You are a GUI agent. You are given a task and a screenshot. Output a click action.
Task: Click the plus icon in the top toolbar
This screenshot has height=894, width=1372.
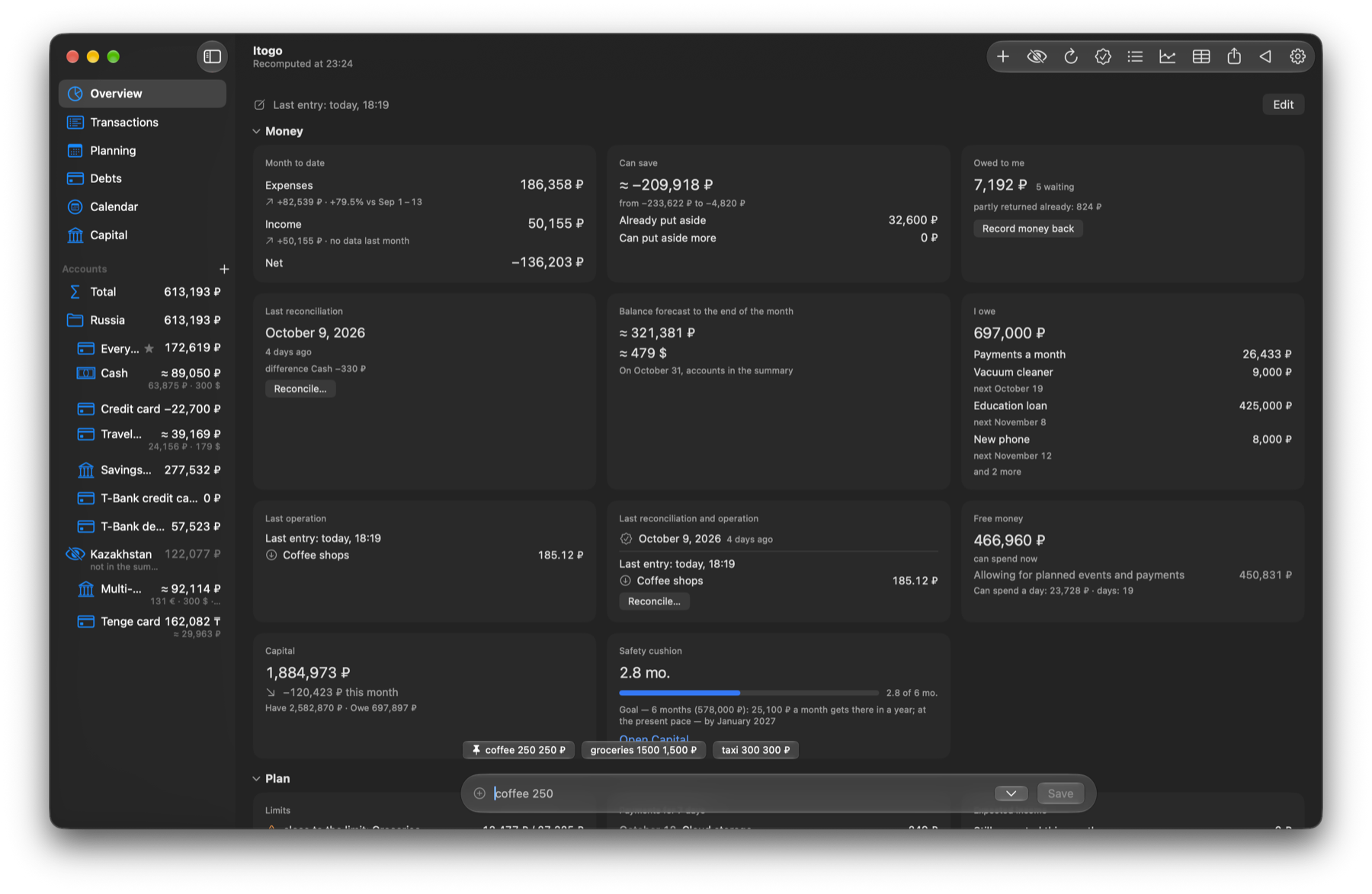point(1003,56)
